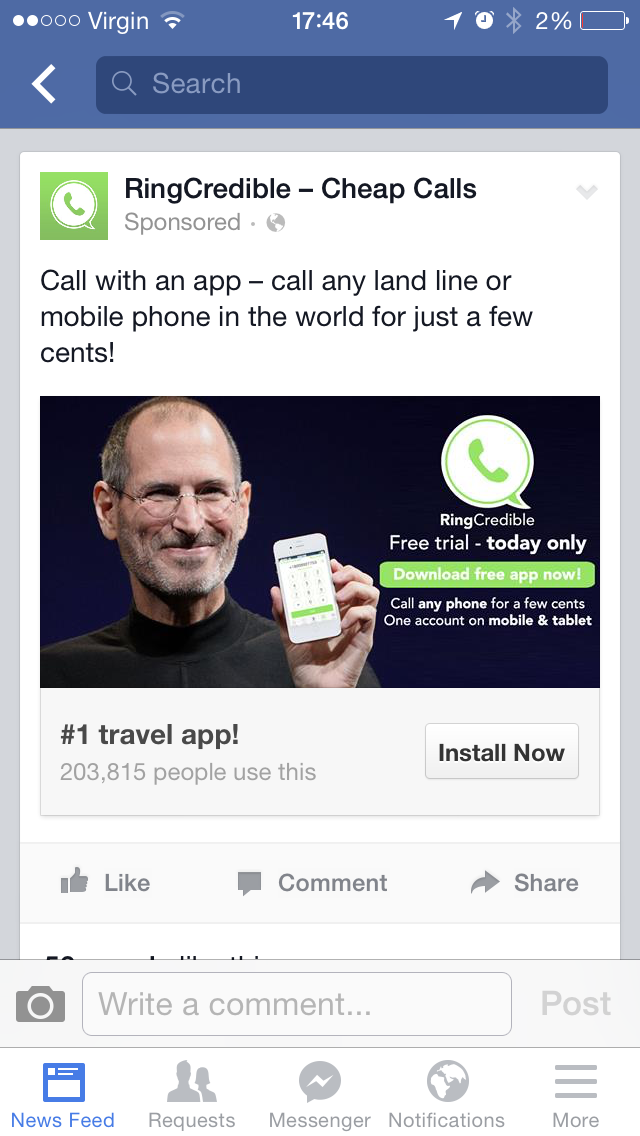Open RingCredible – Cheap Calls page link
640x1136 pixels.
coord(300,189)
